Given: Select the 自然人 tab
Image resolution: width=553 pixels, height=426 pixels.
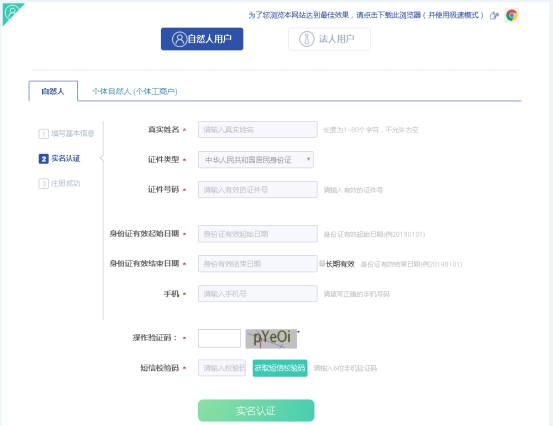Looking at the screenshot, I should coord(53,91).
